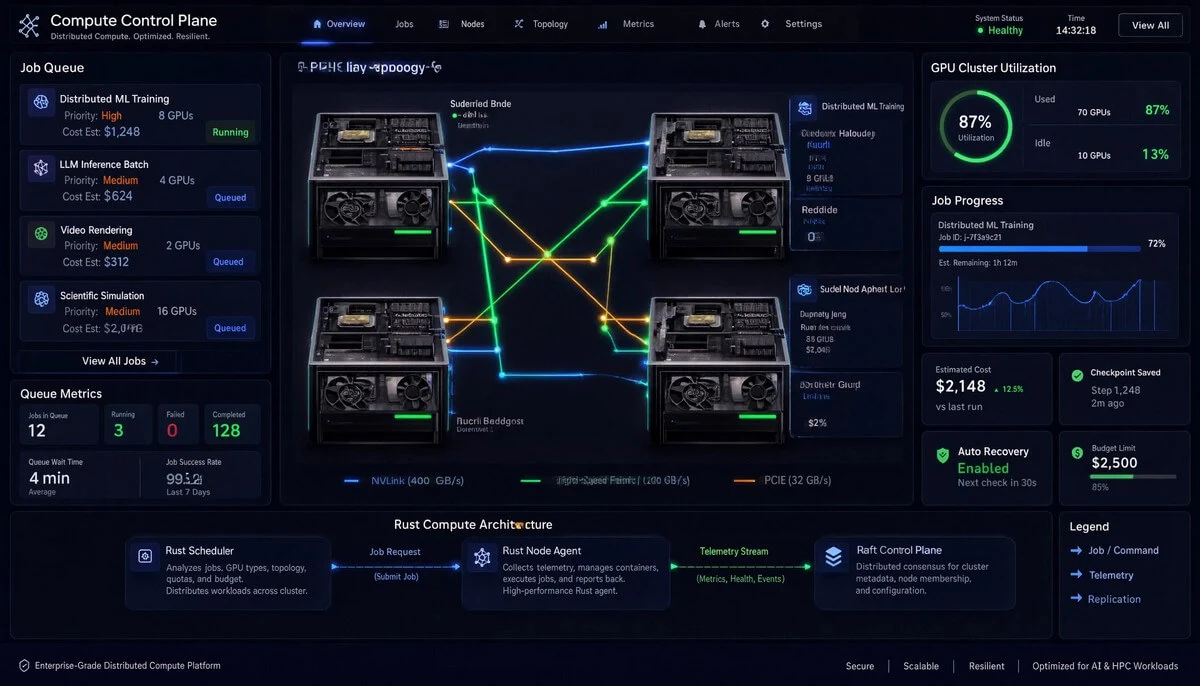Image resolution: width=1200 pixels, height=686 pixels.
Task: Click the Telemetry Stream arrow label
Action: click(x=734, y=552)
